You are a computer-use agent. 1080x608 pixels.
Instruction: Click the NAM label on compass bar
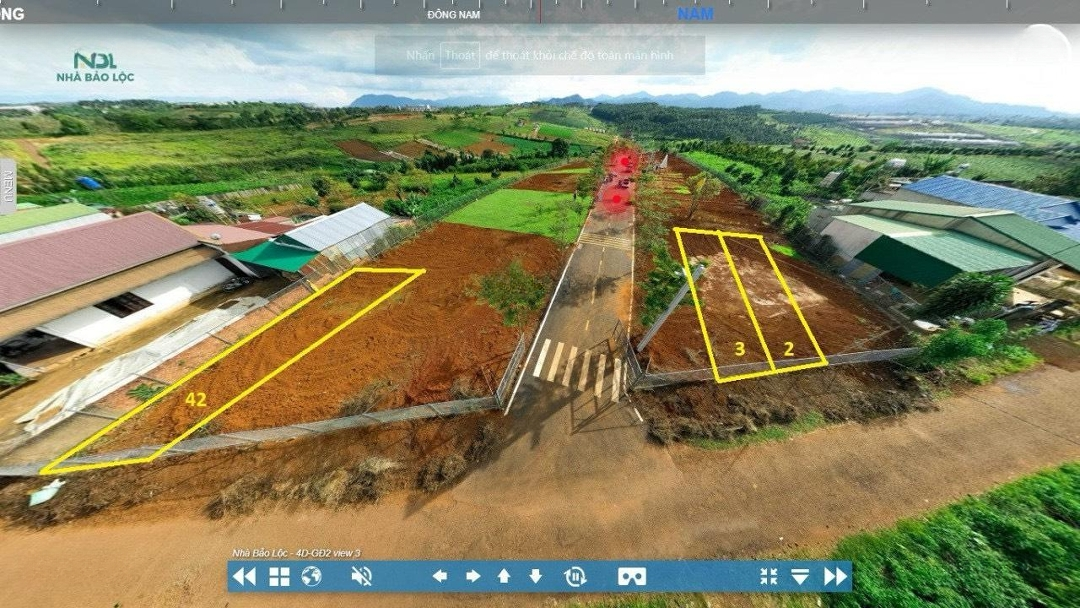[x=695, y=14]
